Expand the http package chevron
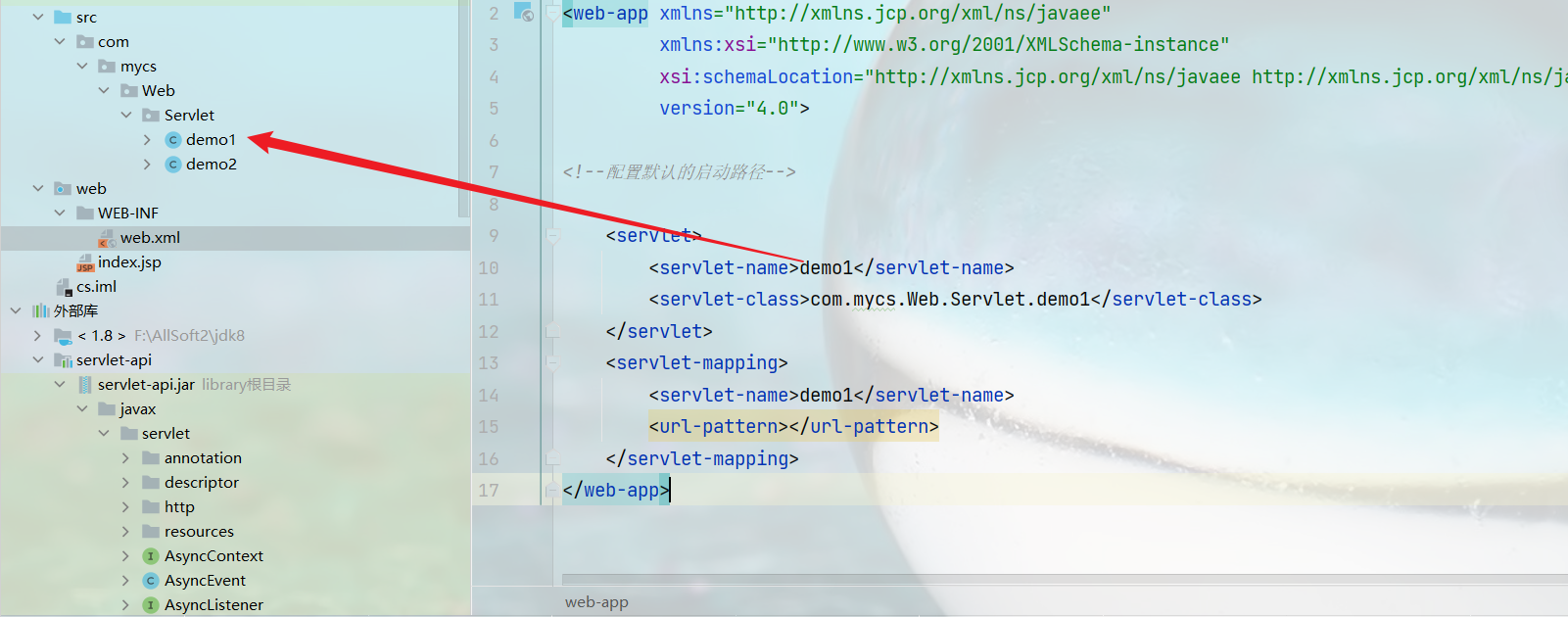 125,507
